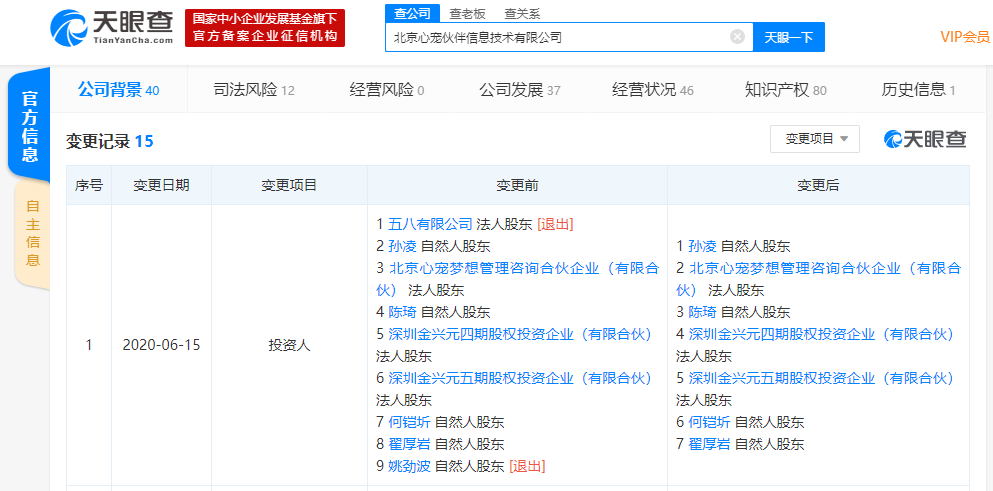This screenshot has height=491, width=993.
Task: Open the 五八有限公司 shareholder link
Action: point(430,224)
